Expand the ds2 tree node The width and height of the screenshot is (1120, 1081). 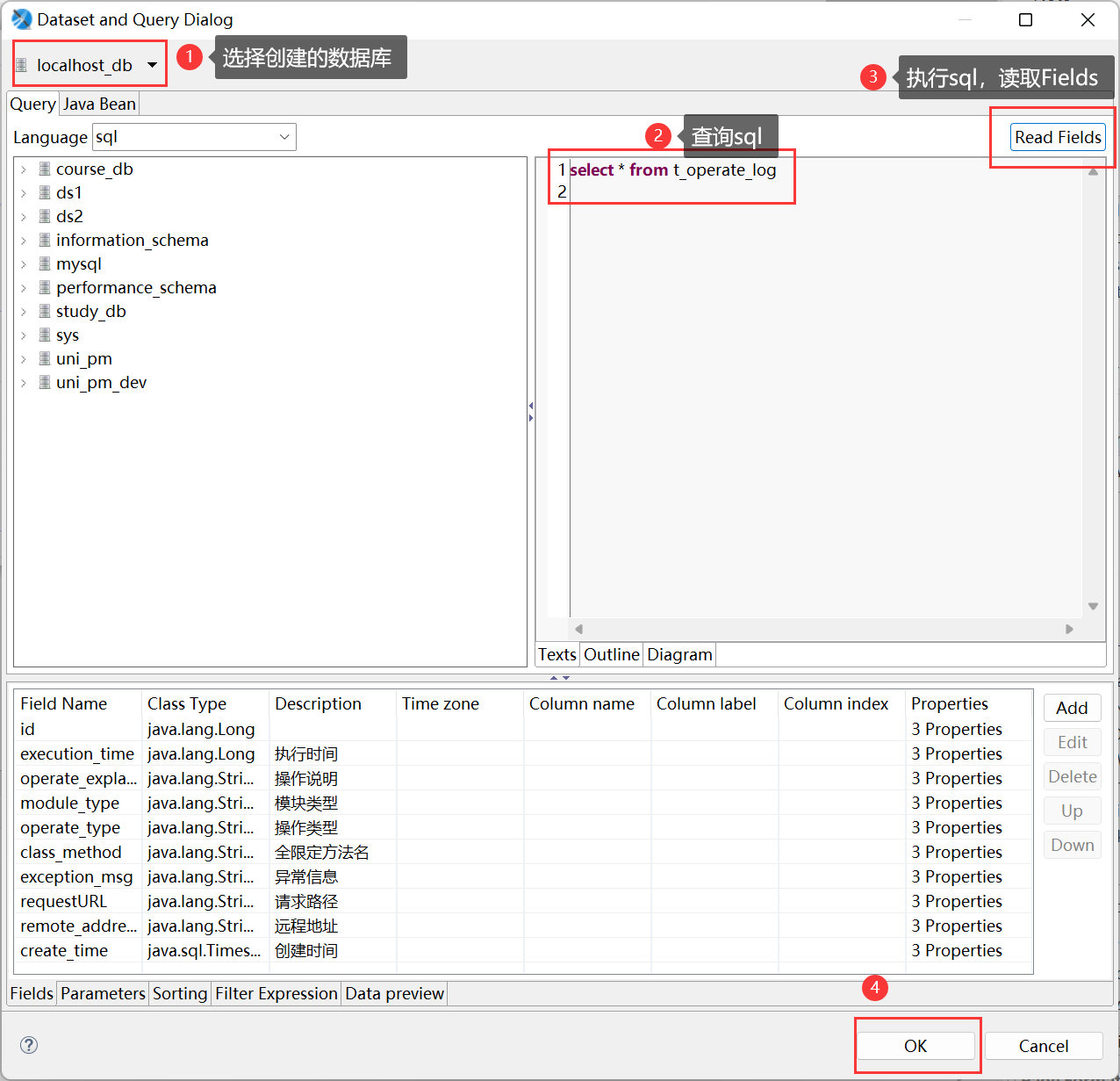pyautogui.click(x=24, y=217)
